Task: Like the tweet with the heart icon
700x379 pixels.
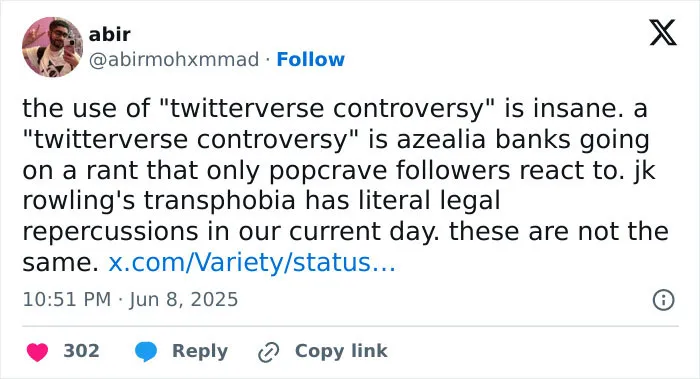Action: coord(38,352)
